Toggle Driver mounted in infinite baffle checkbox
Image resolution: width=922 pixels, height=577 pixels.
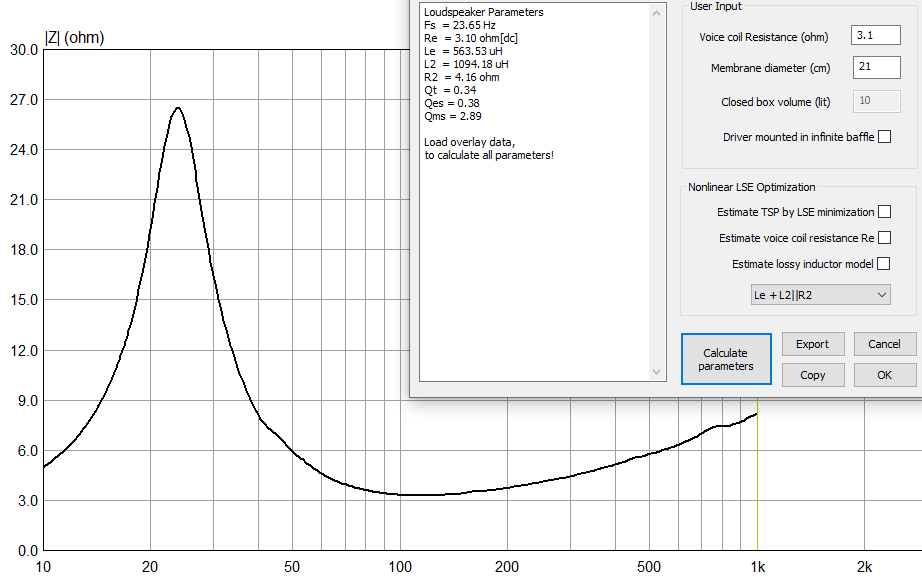click(884, 136)
